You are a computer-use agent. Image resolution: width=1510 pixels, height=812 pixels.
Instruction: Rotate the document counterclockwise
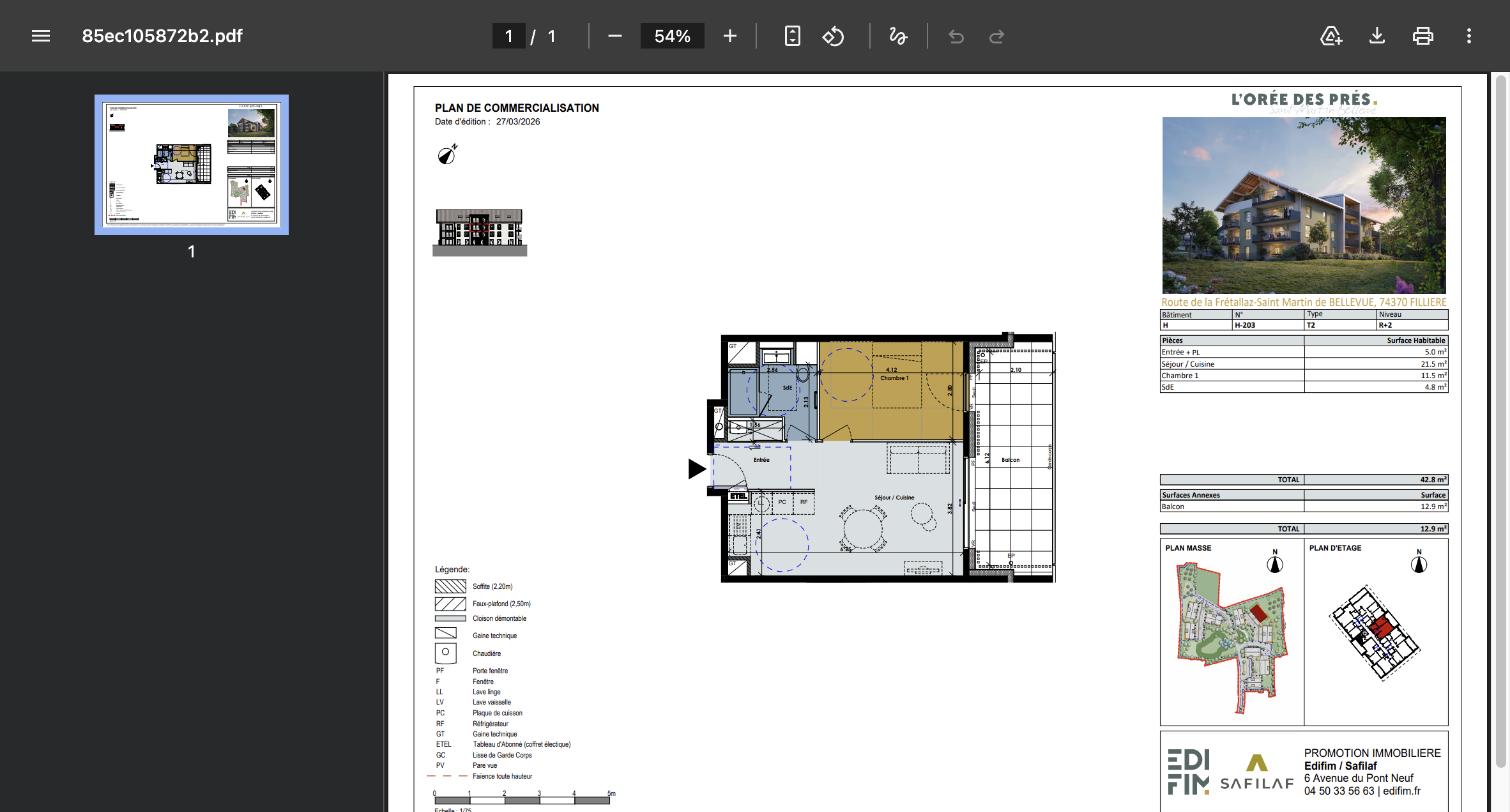(833, 36)
